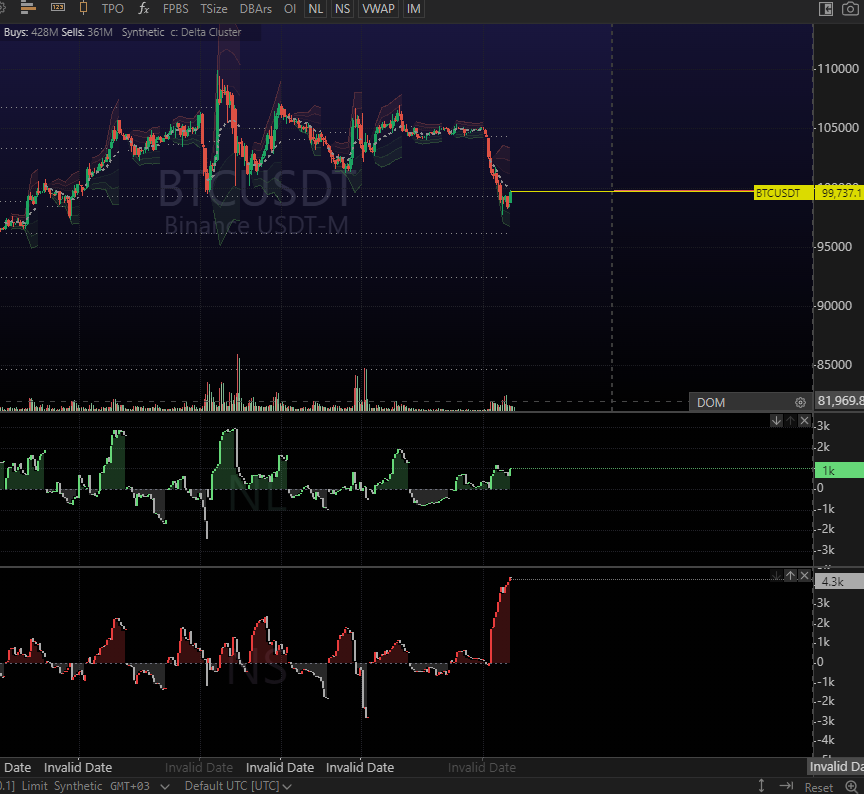Screen dimensions: 864x794
Task: Click the highlighted Invalid Date cursor label
Action: click(x=836, y=767)
